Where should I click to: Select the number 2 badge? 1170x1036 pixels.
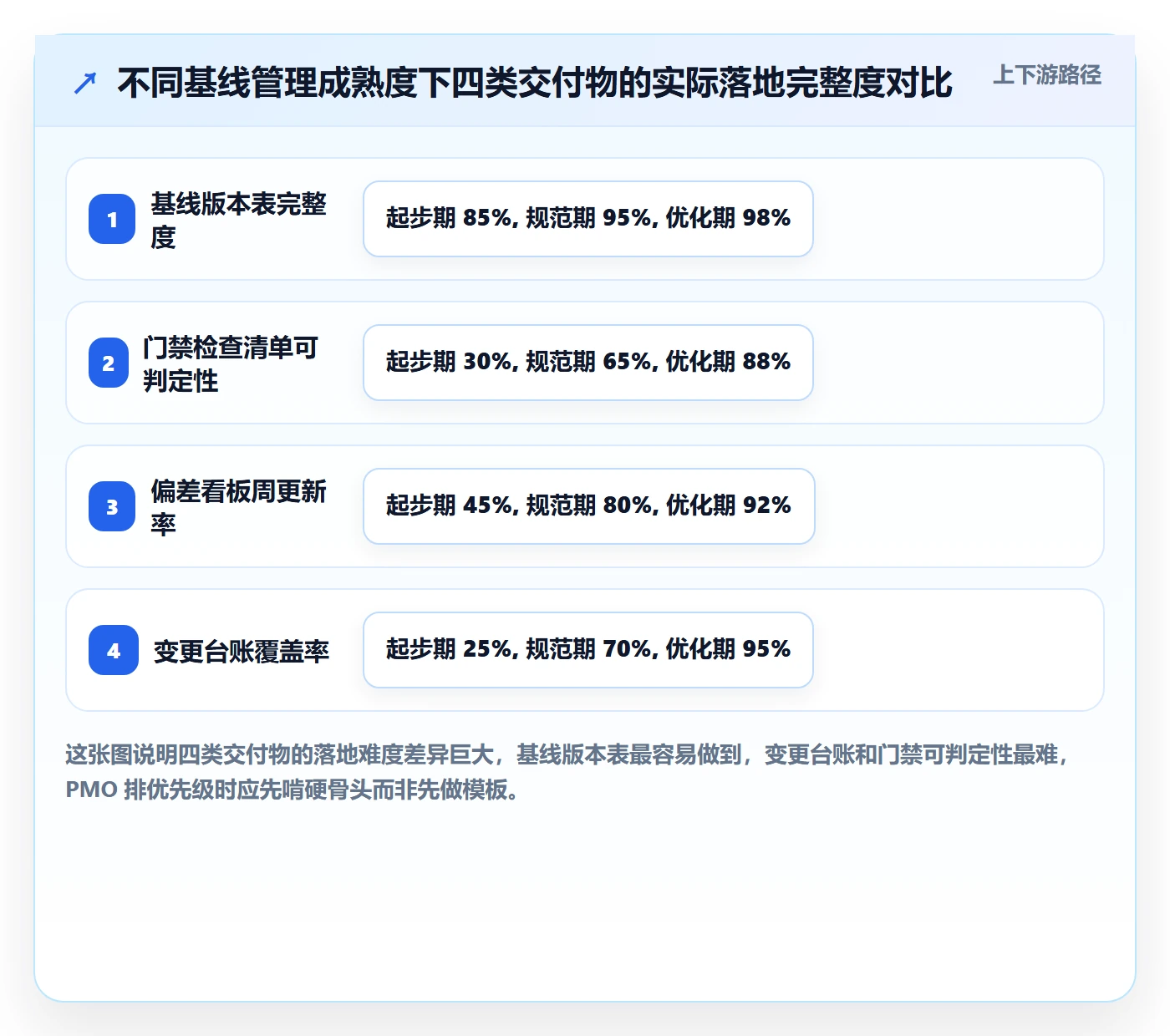pyautogui.click(x=109, y=363)
